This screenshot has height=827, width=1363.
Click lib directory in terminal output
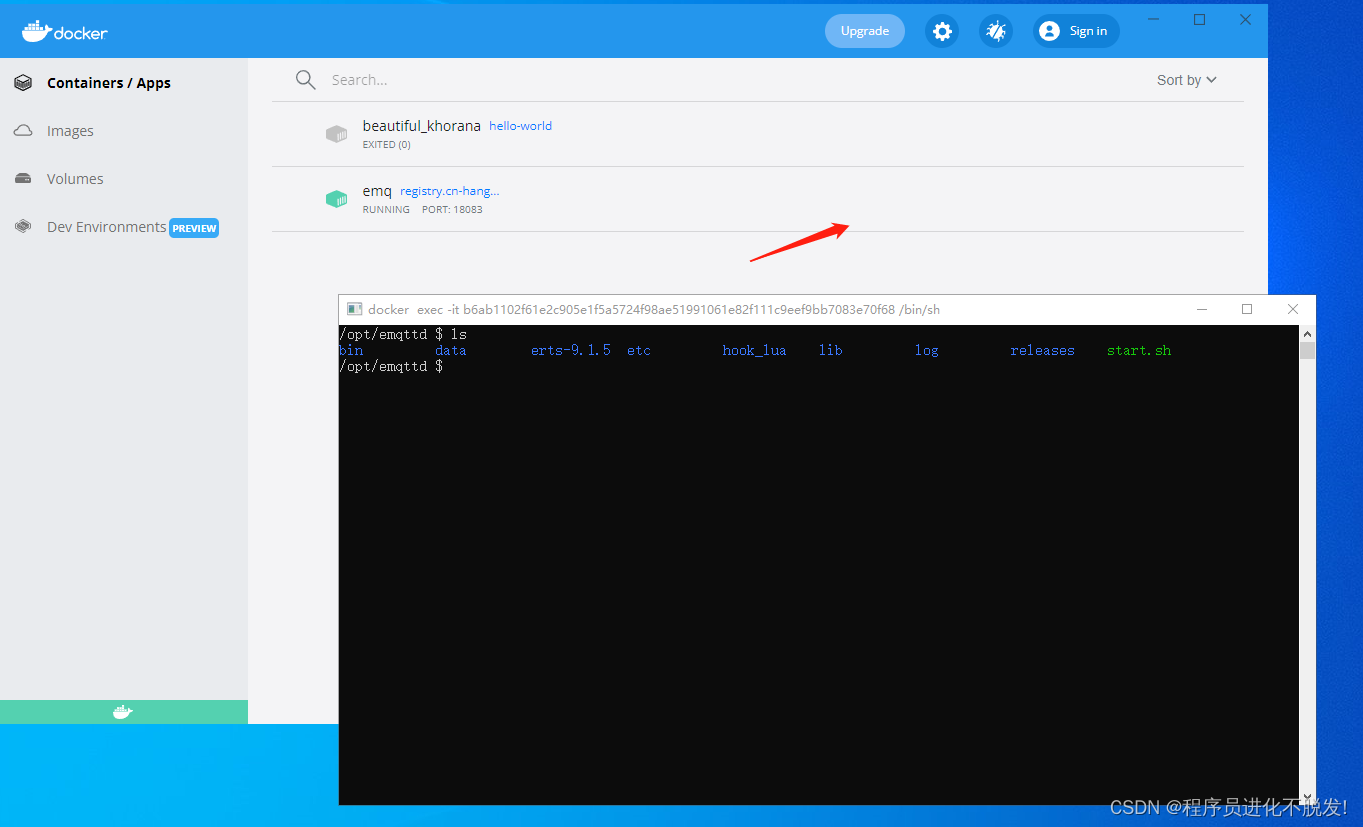coord(831,351)
